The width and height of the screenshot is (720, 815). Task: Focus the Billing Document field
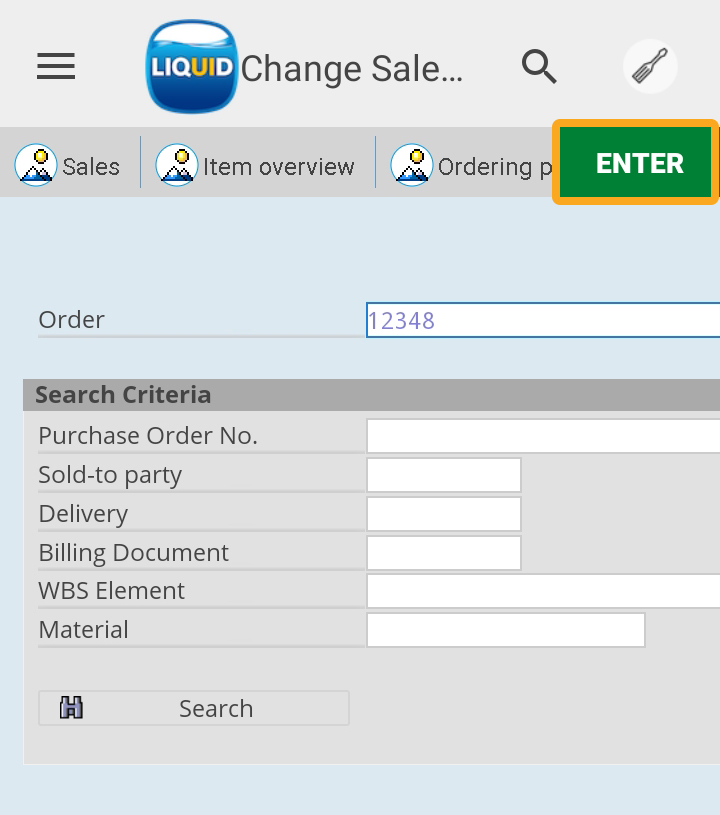444,553
